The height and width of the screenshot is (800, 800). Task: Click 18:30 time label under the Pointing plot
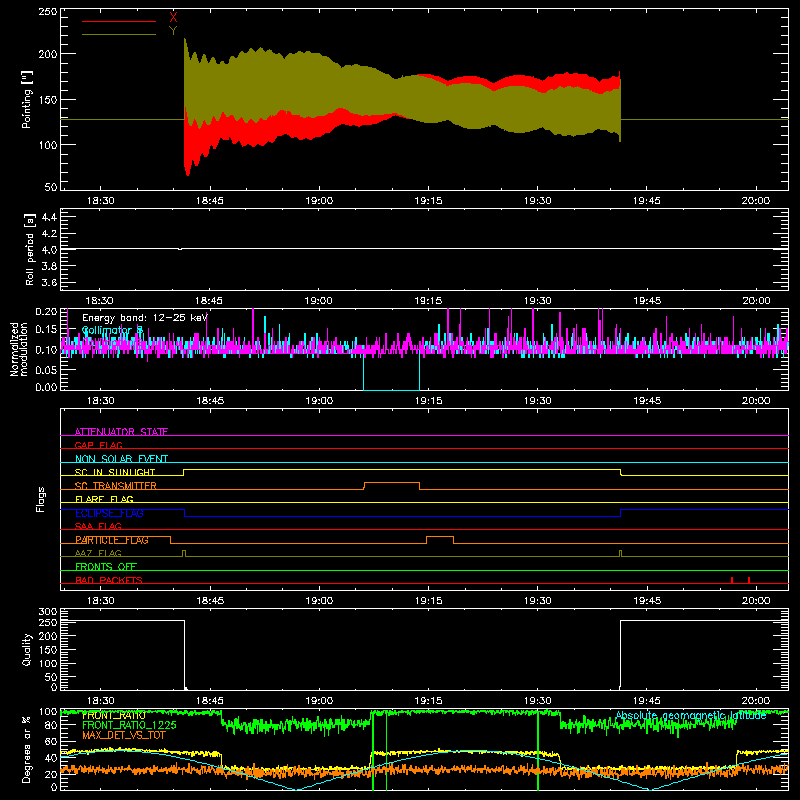101,201
